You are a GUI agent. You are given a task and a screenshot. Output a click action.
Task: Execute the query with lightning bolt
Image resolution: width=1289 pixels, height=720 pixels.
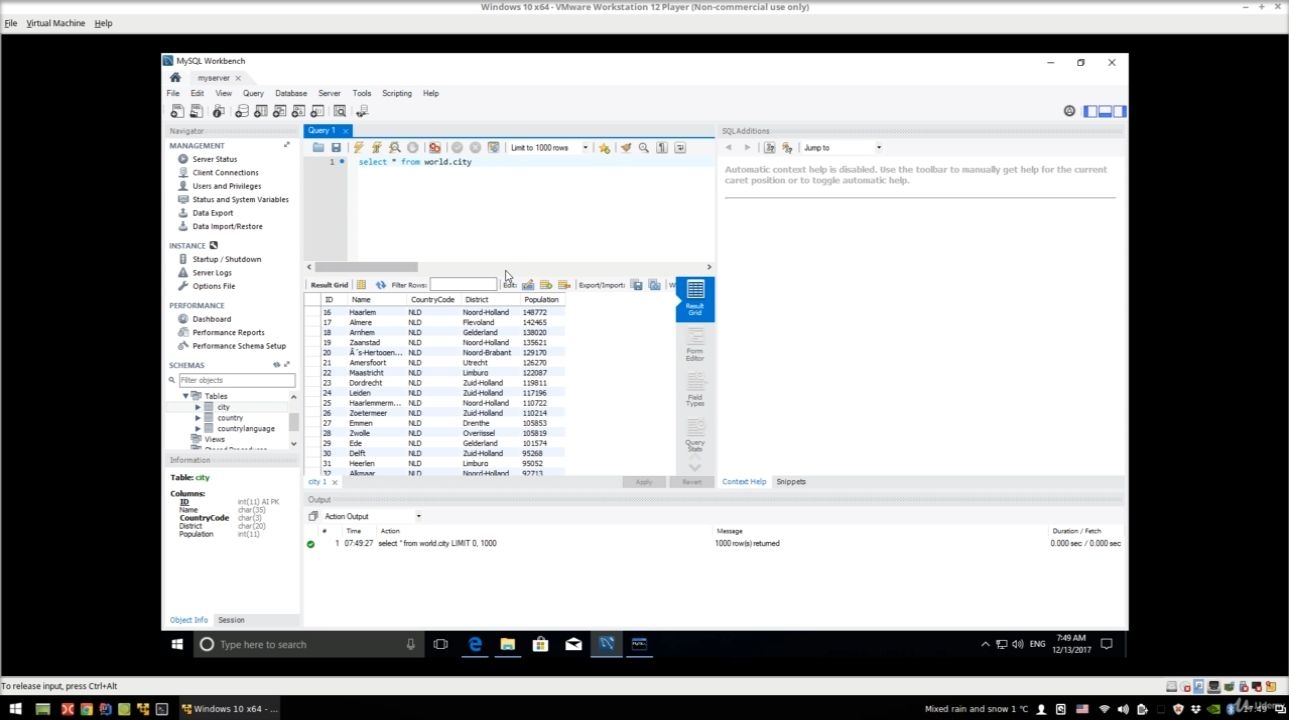point(358,148)
